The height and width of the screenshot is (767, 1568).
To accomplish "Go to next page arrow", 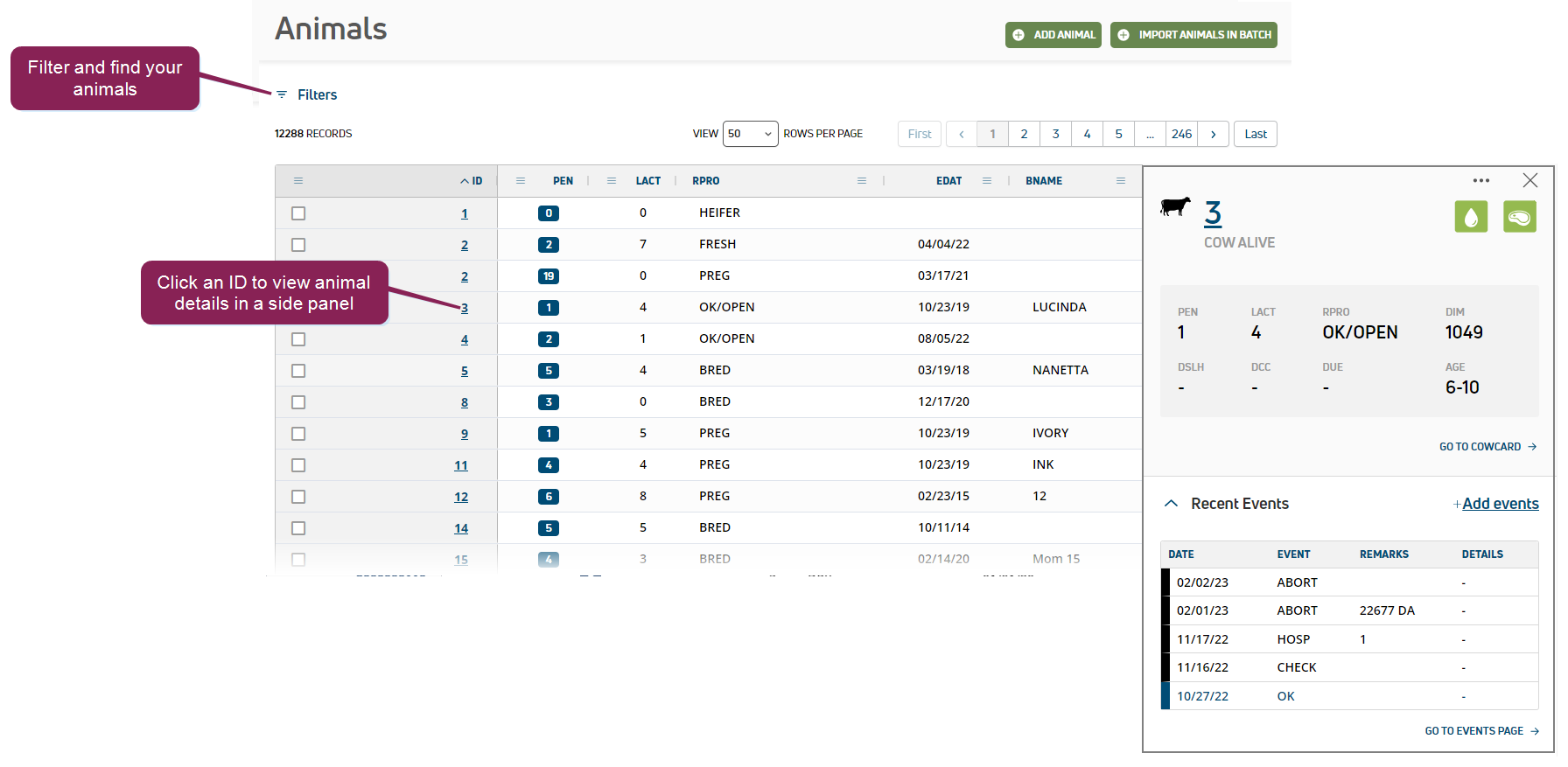I will [x=1213, y=134].
